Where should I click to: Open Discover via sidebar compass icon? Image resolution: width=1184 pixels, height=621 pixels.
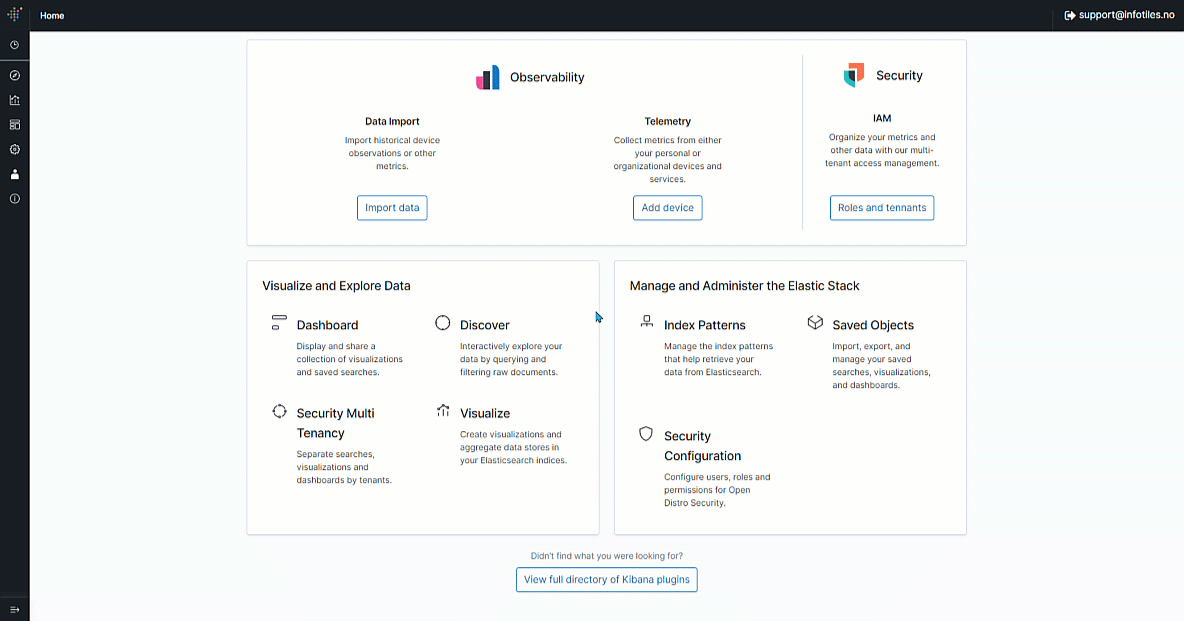14,76
